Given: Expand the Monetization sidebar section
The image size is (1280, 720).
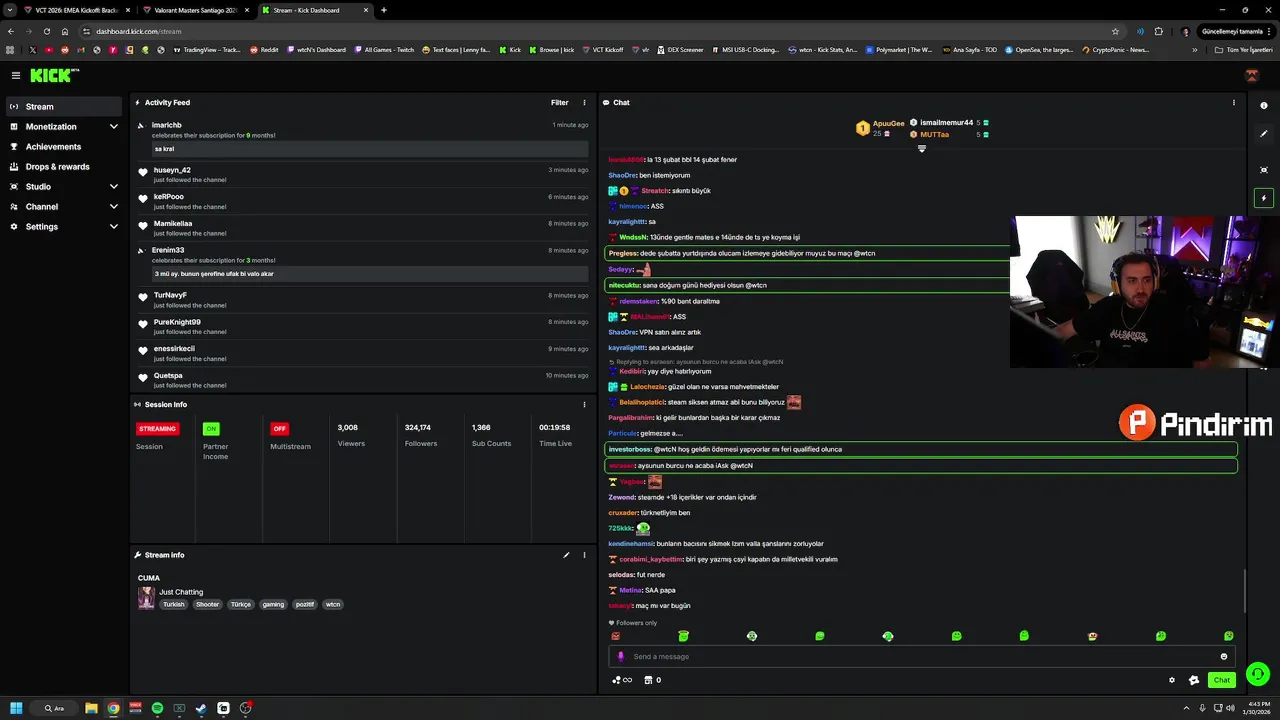Looking at the screenshot, I should click(114, 127).
